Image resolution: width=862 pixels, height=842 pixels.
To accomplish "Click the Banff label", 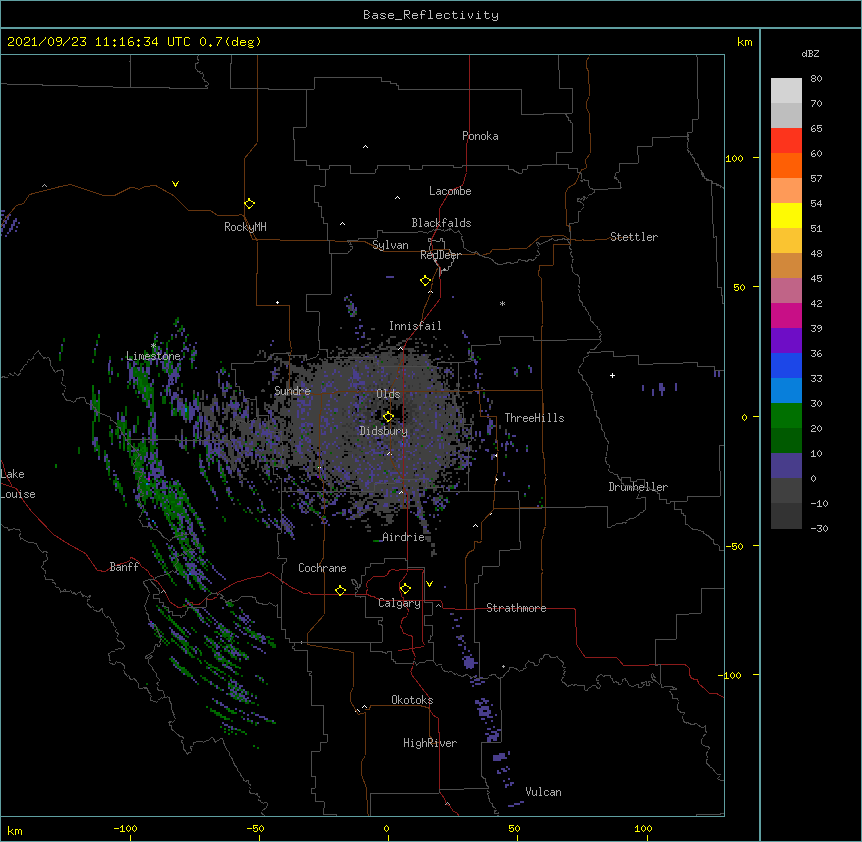I will (x=124, y=567).
